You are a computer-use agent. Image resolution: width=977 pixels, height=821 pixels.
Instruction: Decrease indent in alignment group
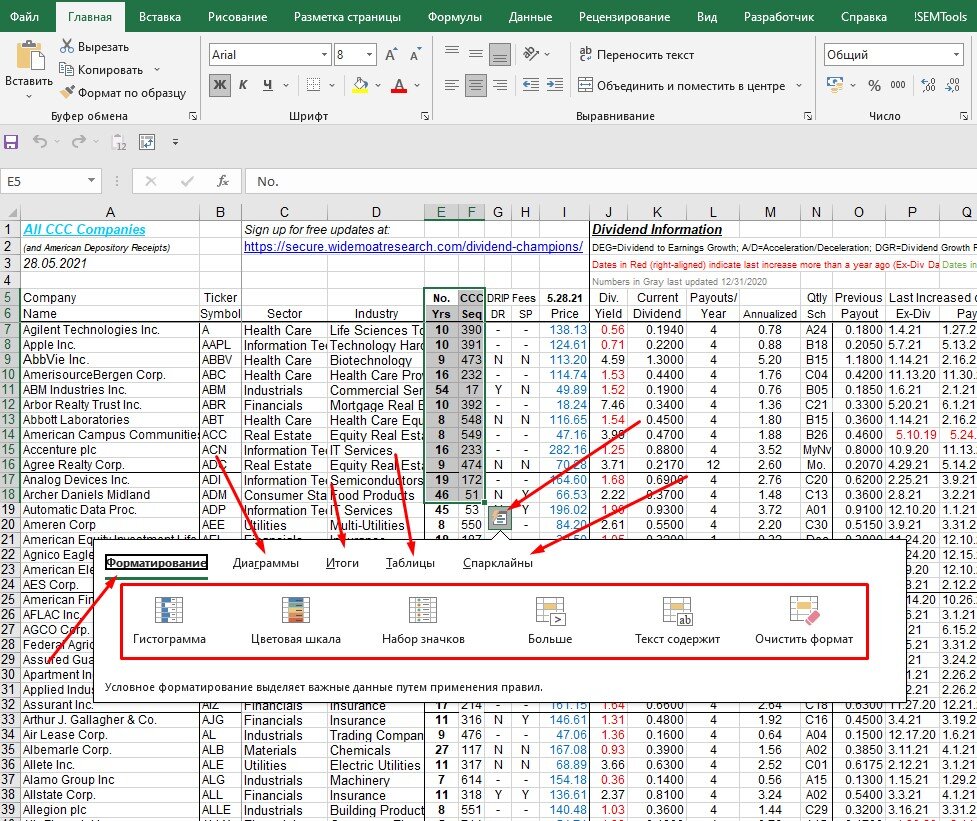(531, 85)
